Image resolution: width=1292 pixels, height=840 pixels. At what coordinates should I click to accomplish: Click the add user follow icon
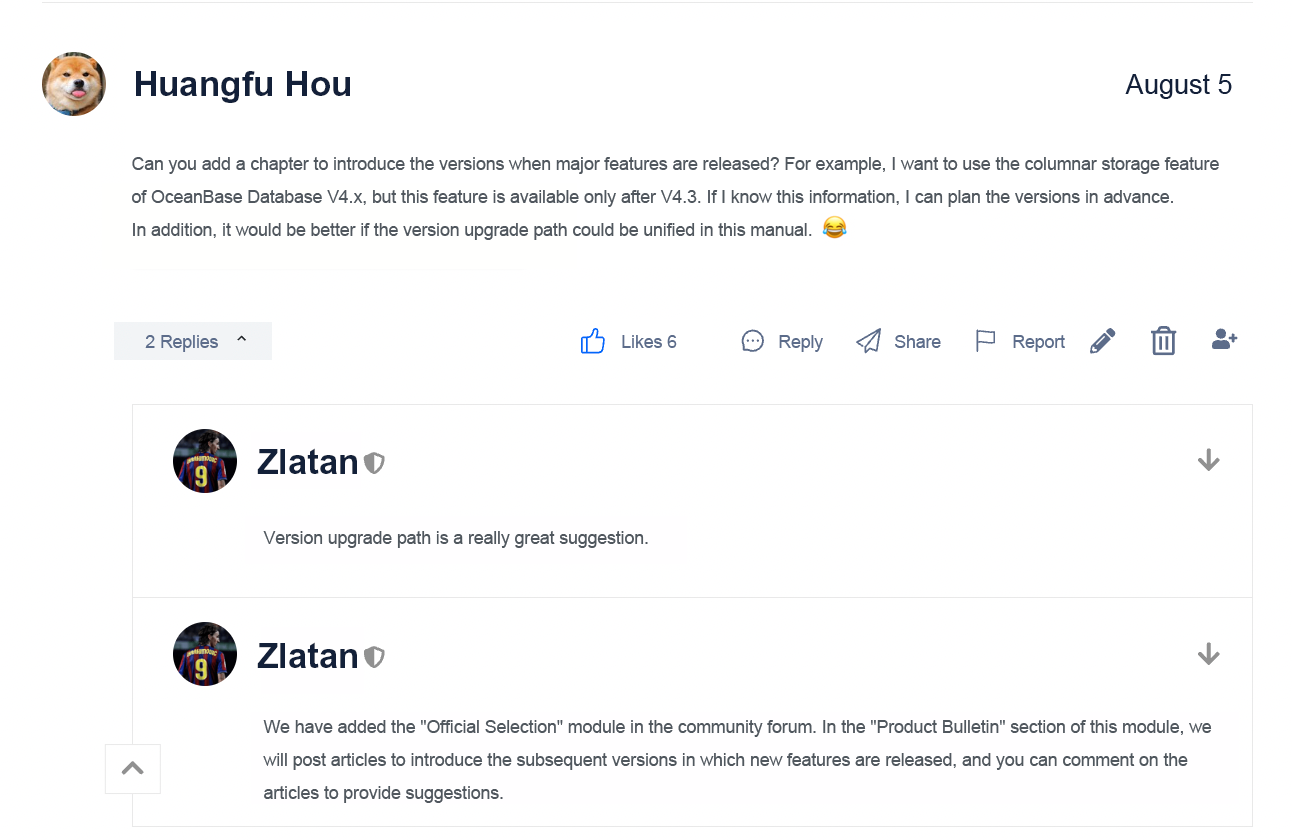1224,340
